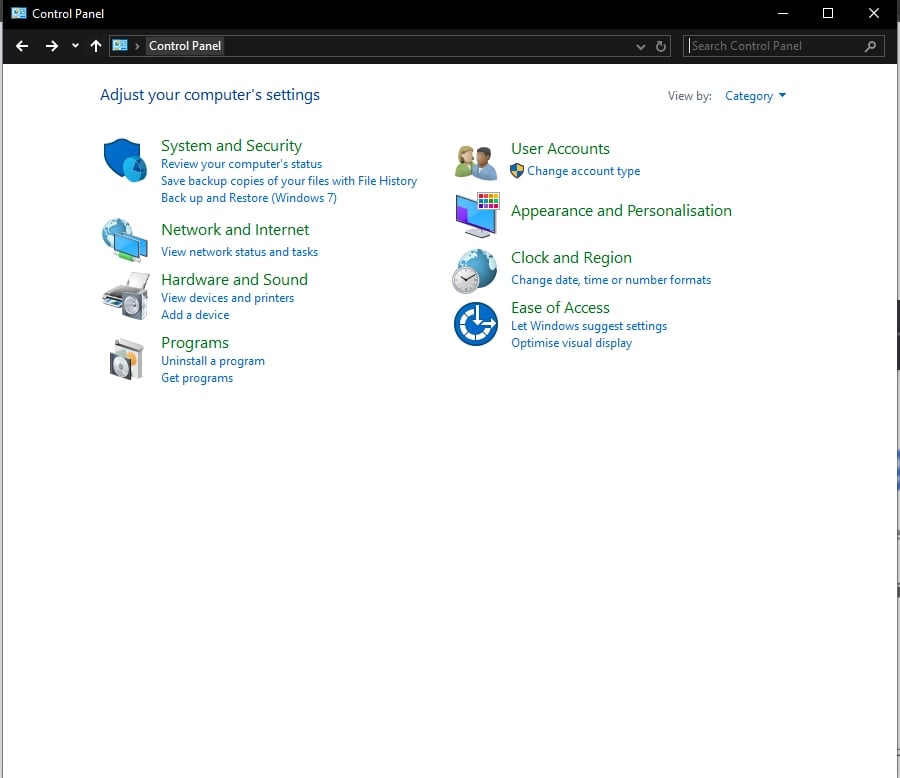Image resolution: width=900 pixels, height=778 pixels.
Task: Click the search magnifier icon
Action: (870, 46)
